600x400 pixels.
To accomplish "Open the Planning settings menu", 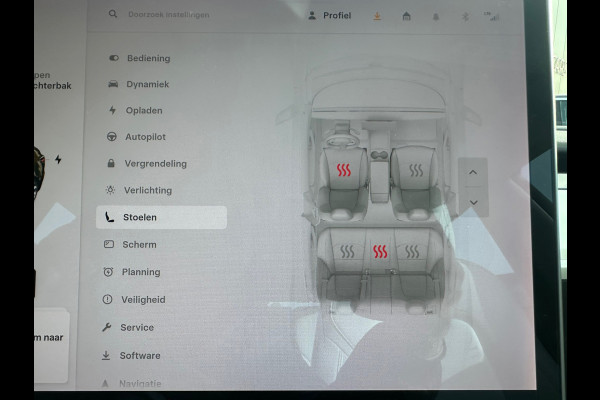I will tap(131, 272).
